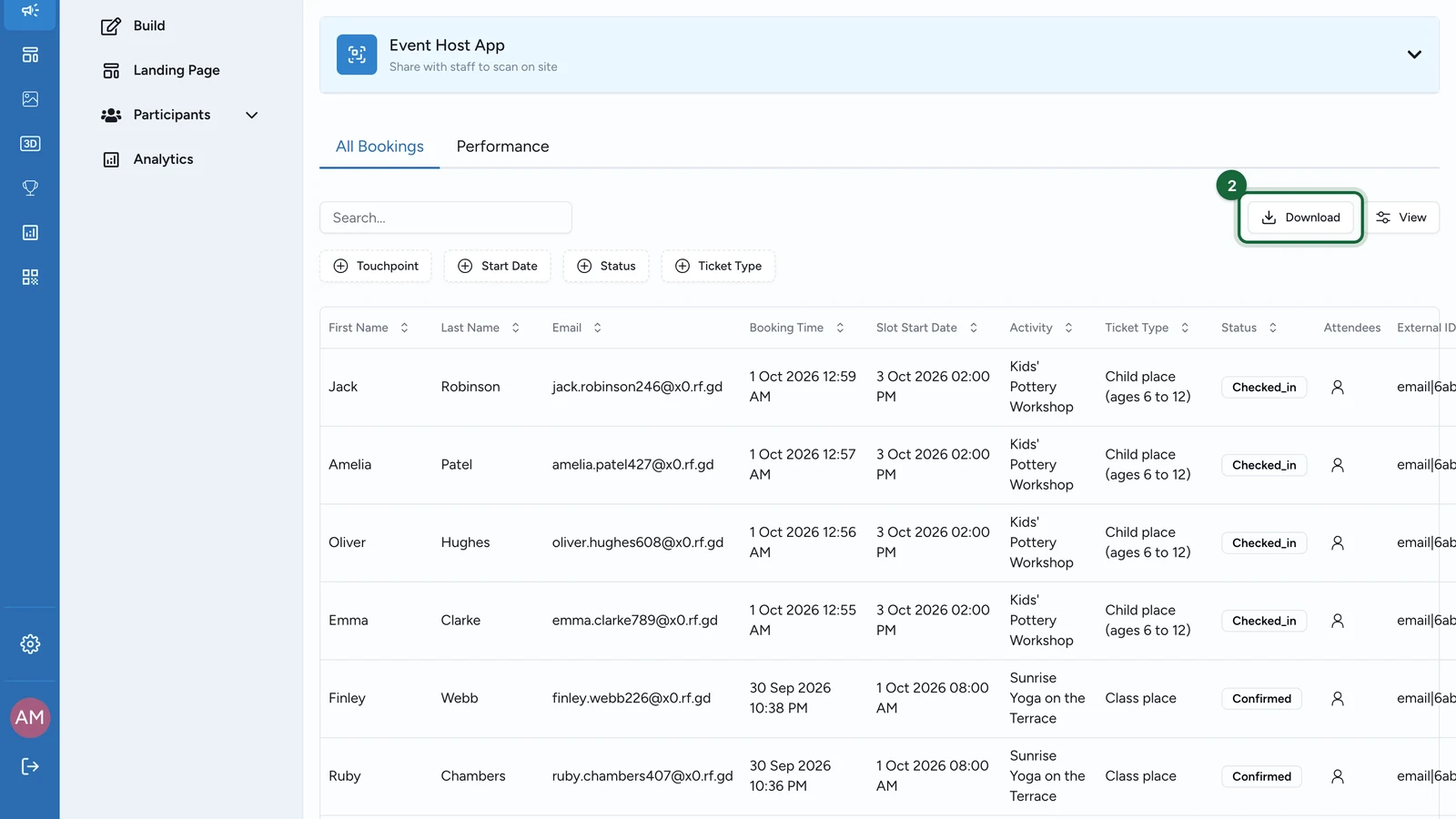1456x819 pixels.
Task: Add a Ticket Type filter
Action: (718, 267)
